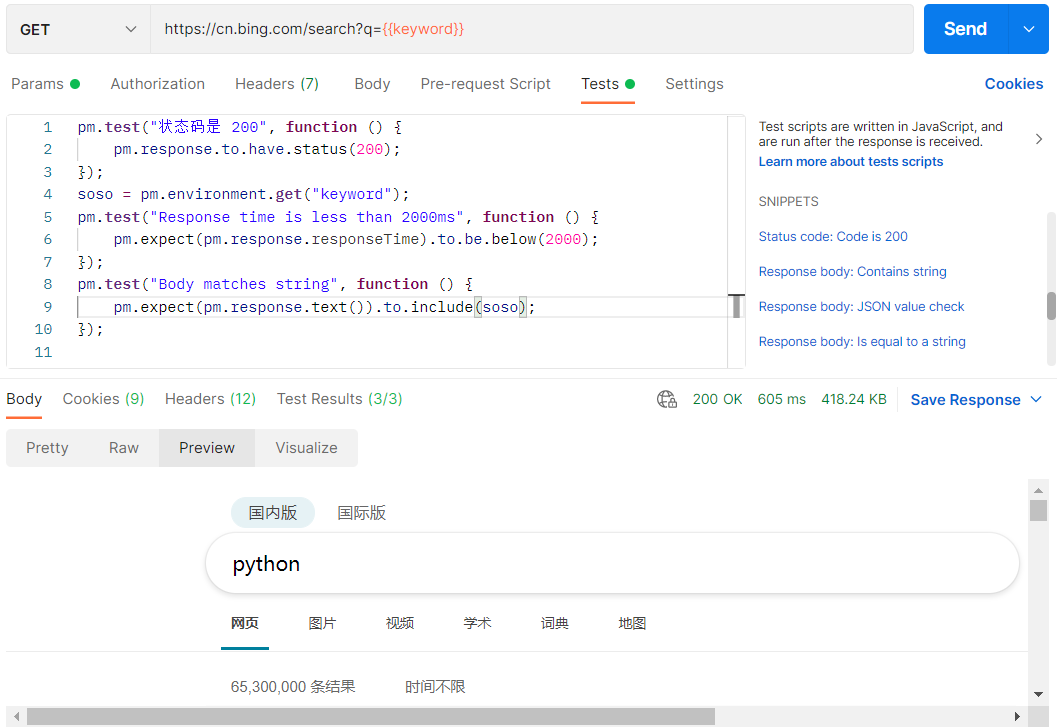This screenshot has height=728, width=1057.
Task: Expand the Save Response dropdown chevron
Action: tap(1036, 400)
